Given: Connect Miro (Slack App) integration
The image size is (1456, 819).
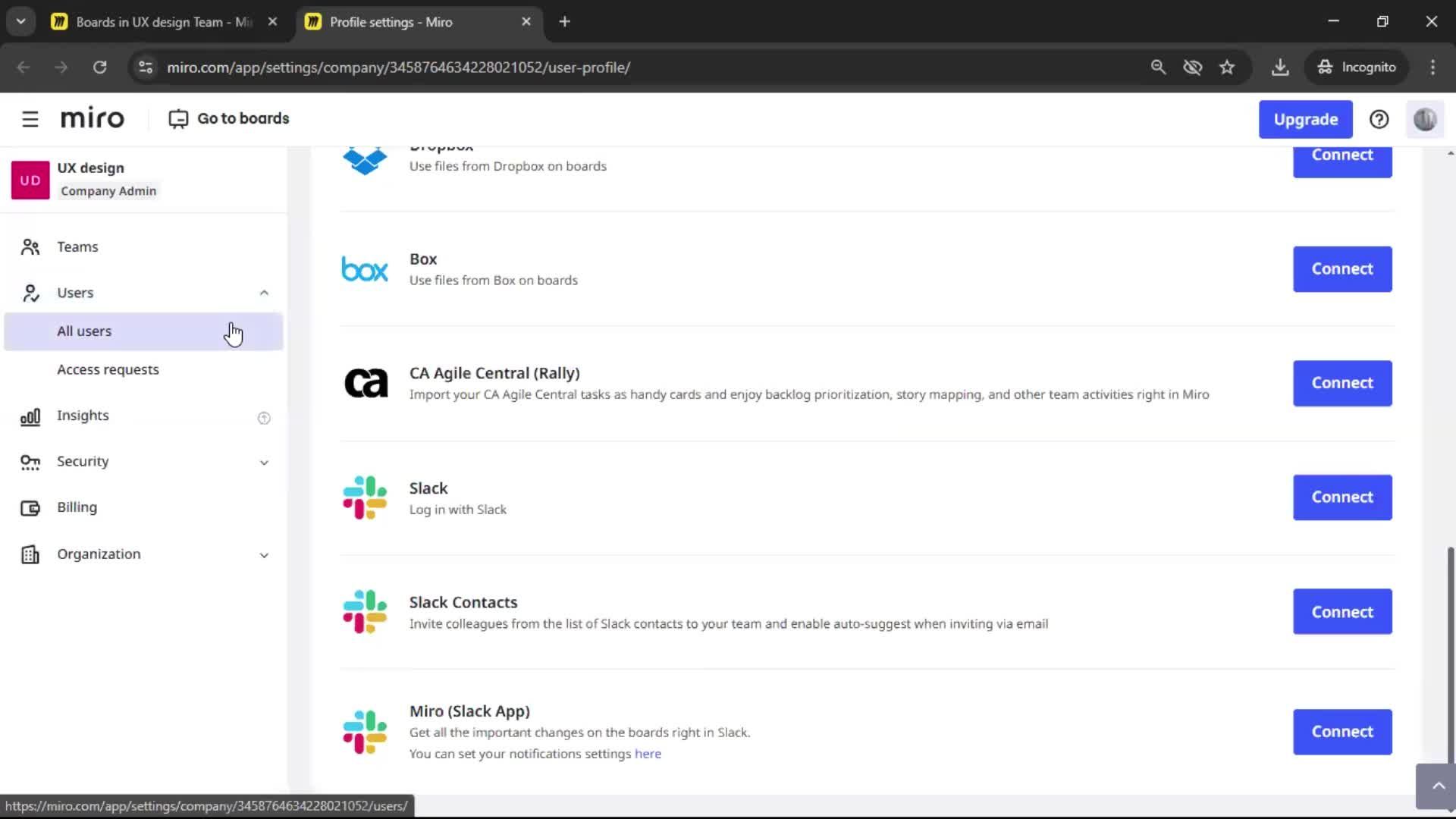Looking at the screenshot, I should point(1342,732).
